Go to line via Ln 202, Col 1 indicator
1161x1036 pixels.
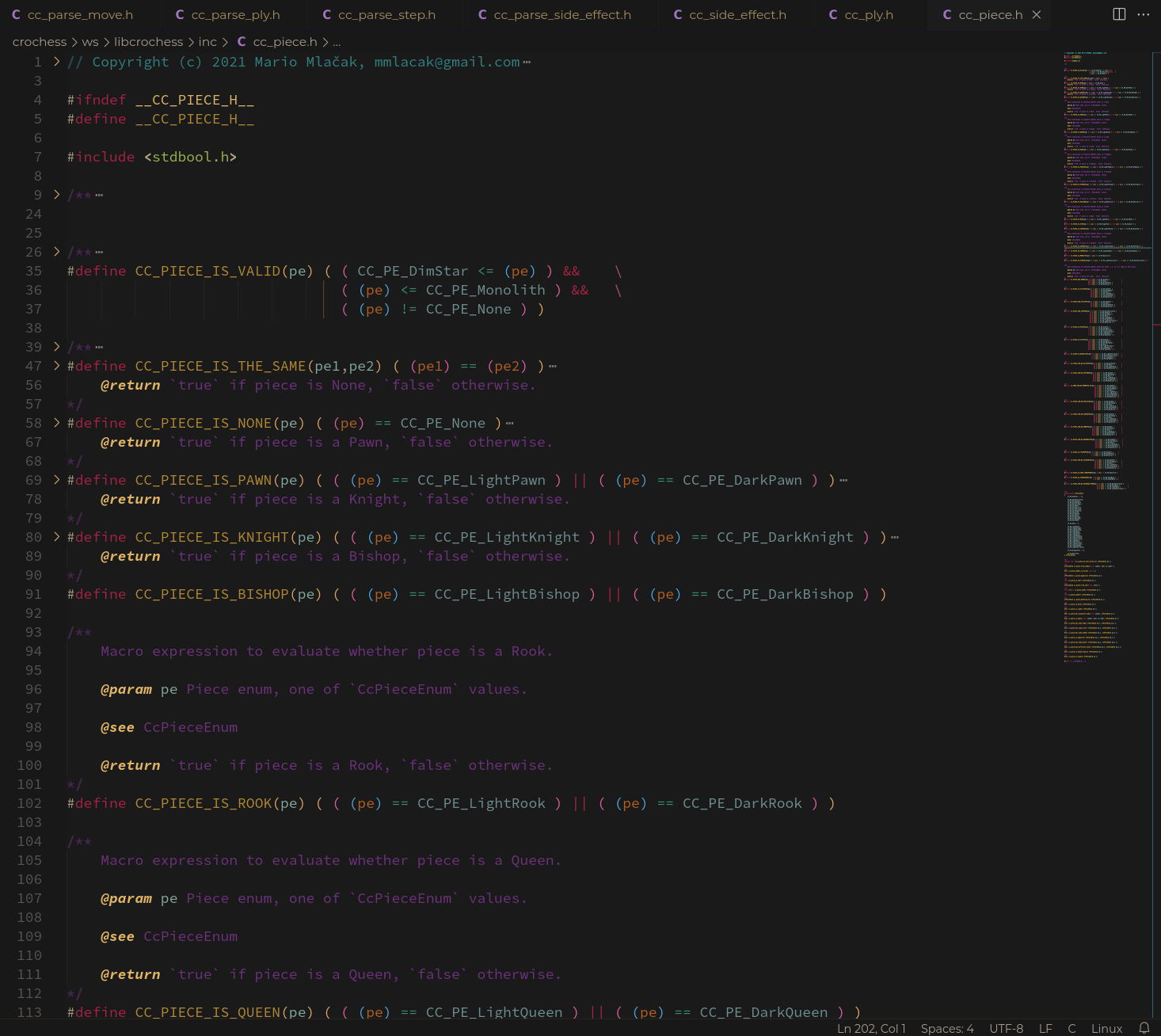871,1028
